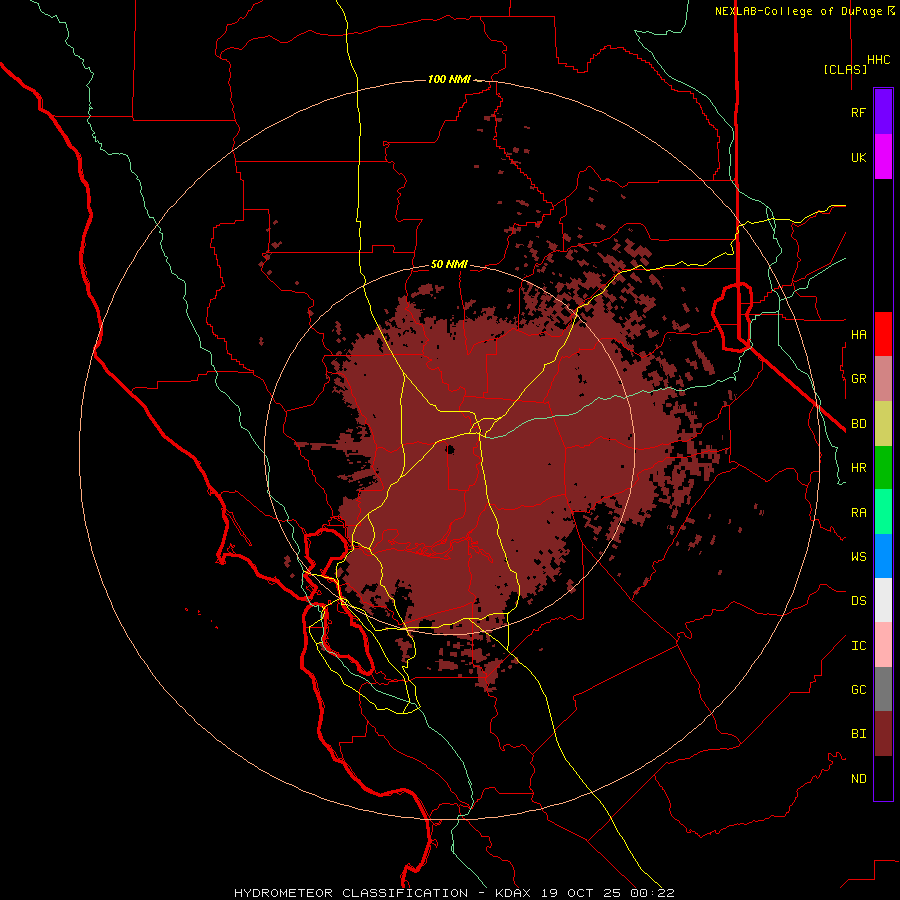Click the RA legend label
The height and width of the screenshot is (900, 900).
click(858, 513)
